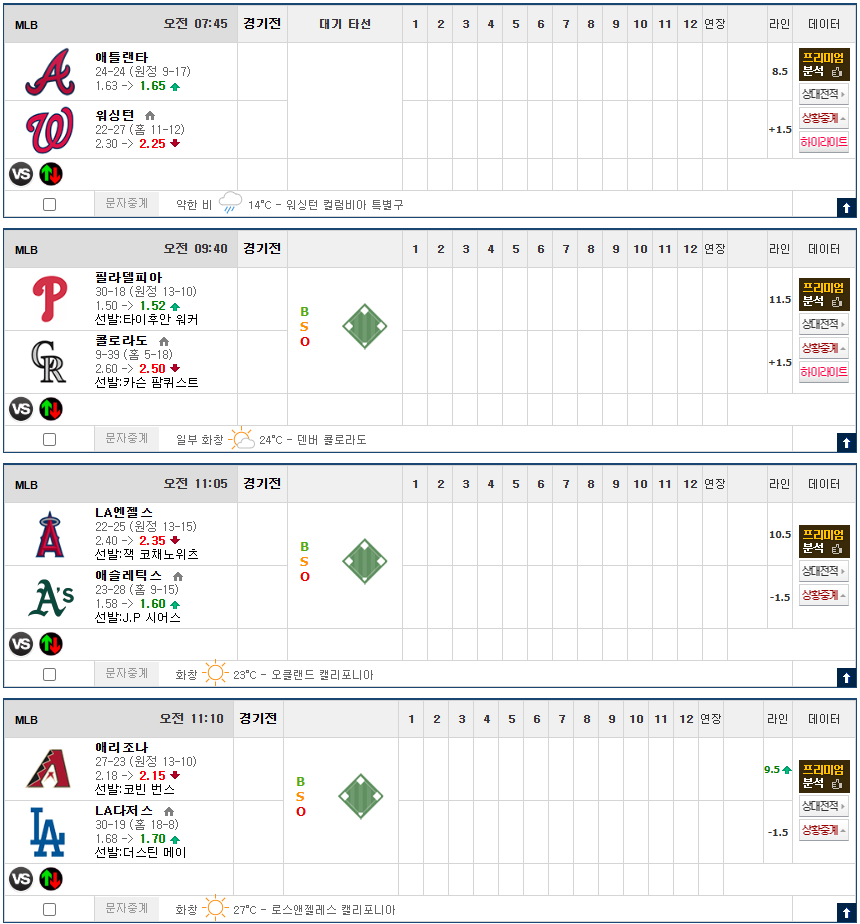The image size is (860, 924).
Task: Click the 필라델피아 team name
Action: [x=129, y=277]
